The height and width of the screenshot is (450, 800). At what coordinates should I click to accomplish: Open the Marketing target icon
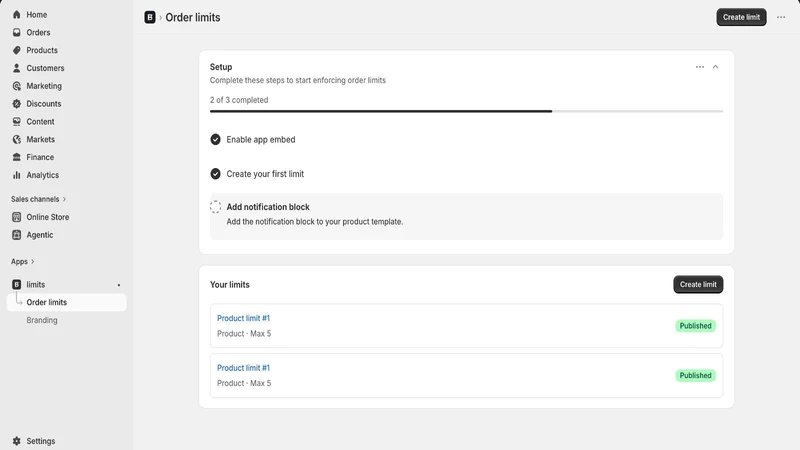[x=16, y=86]
